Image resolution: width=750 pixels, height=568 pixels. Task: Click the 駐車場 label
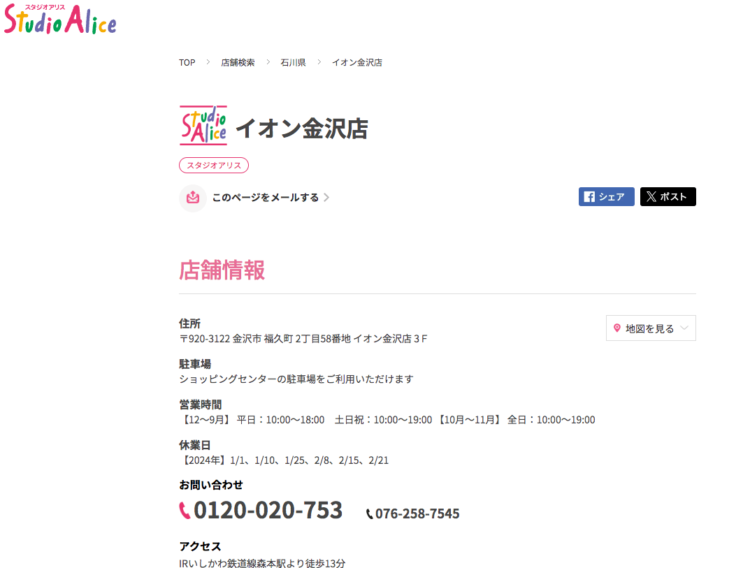point(195,364)
